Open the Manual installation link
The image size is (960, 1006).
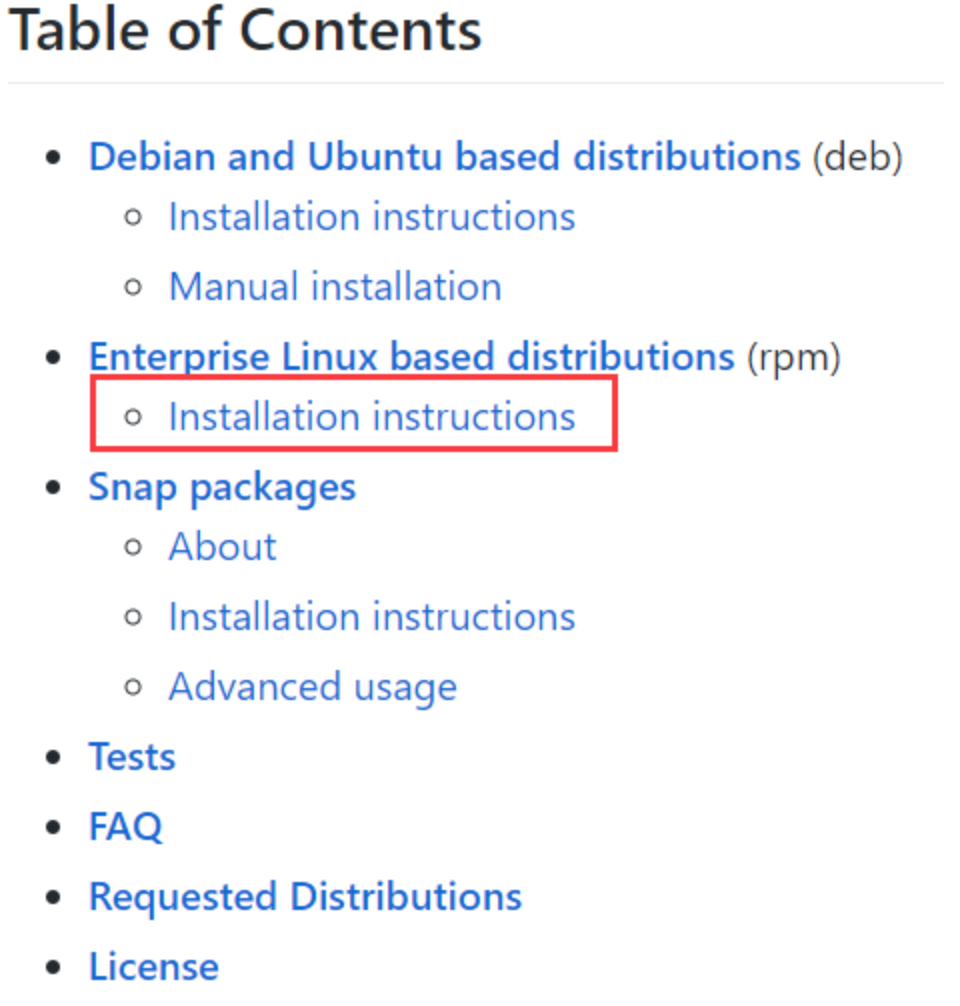[x=335, y=286]
